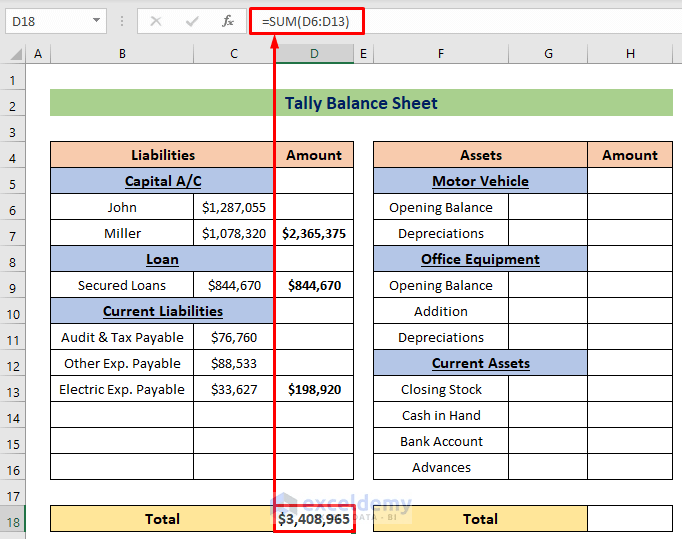The height and width of the screenshot is (539, 682).
Task: Select the Bank Account cell
Action: point(441,441)
